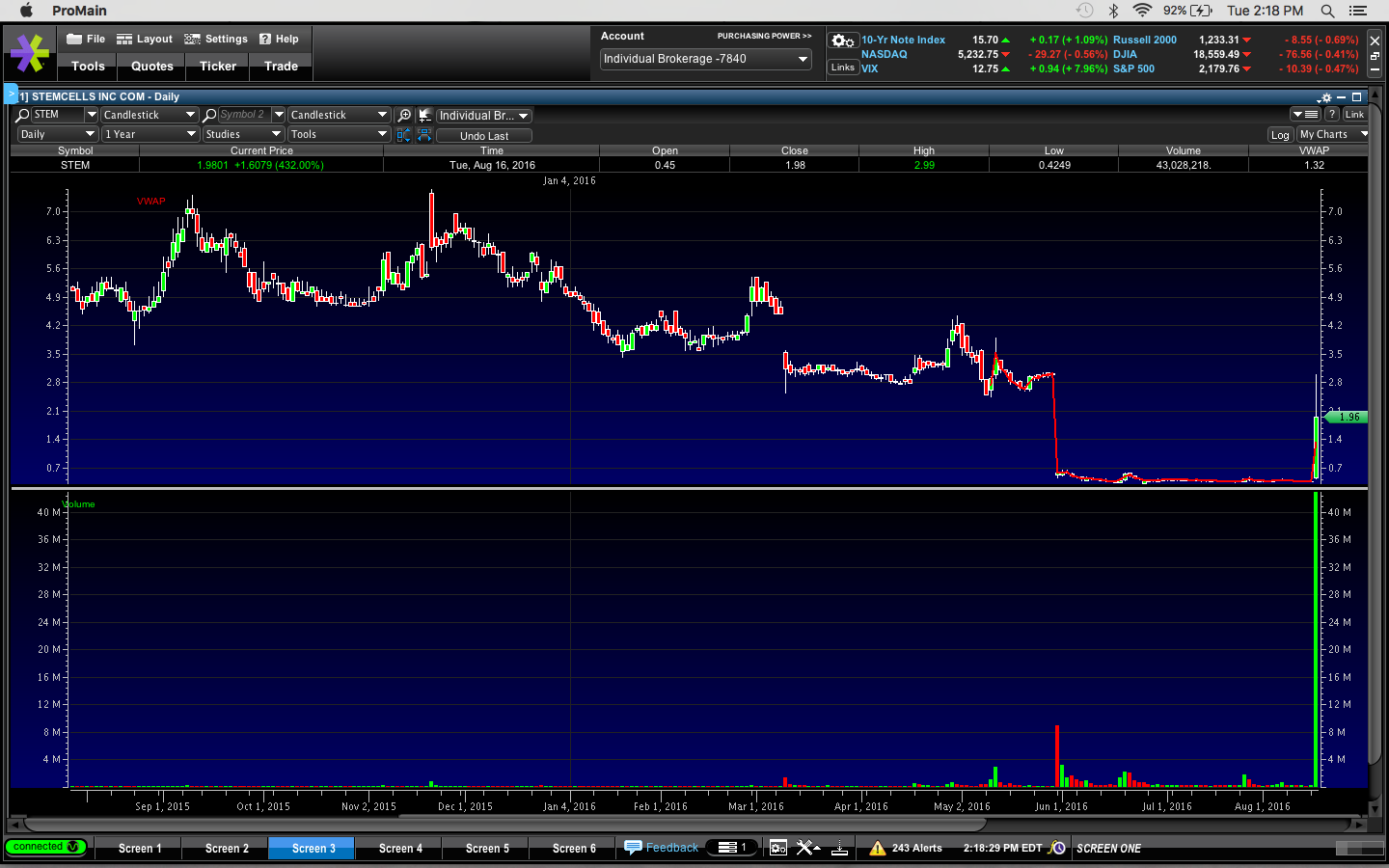Click the NASDAQ index label
1389x868 pixels.
point(885,55)
